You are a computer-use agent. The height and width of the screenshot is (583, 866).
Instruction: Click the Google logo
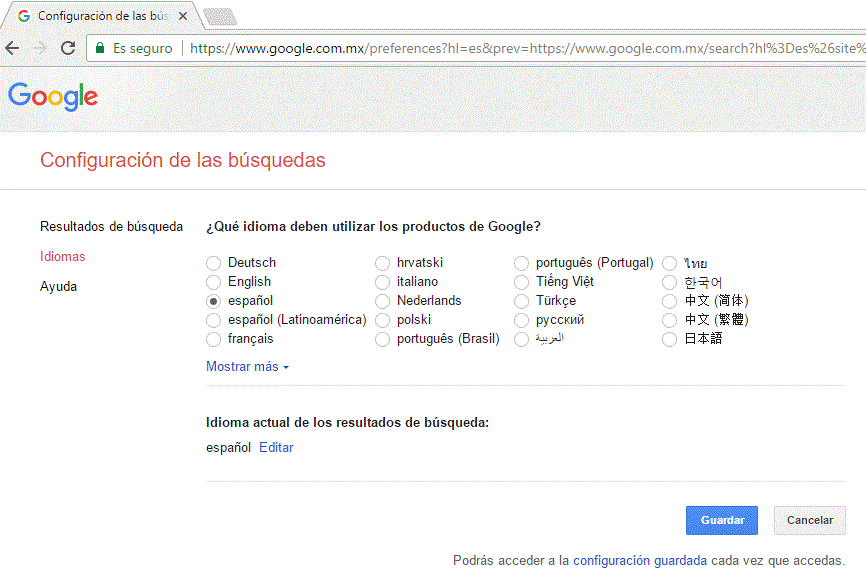pyautogui.click(x=53, y=97)
